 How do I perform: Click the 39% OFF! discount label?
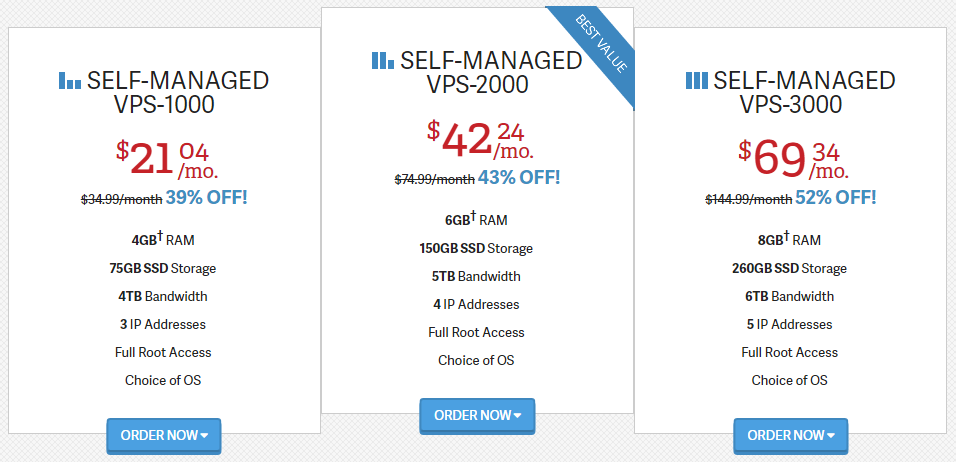[x=206, y=198]
